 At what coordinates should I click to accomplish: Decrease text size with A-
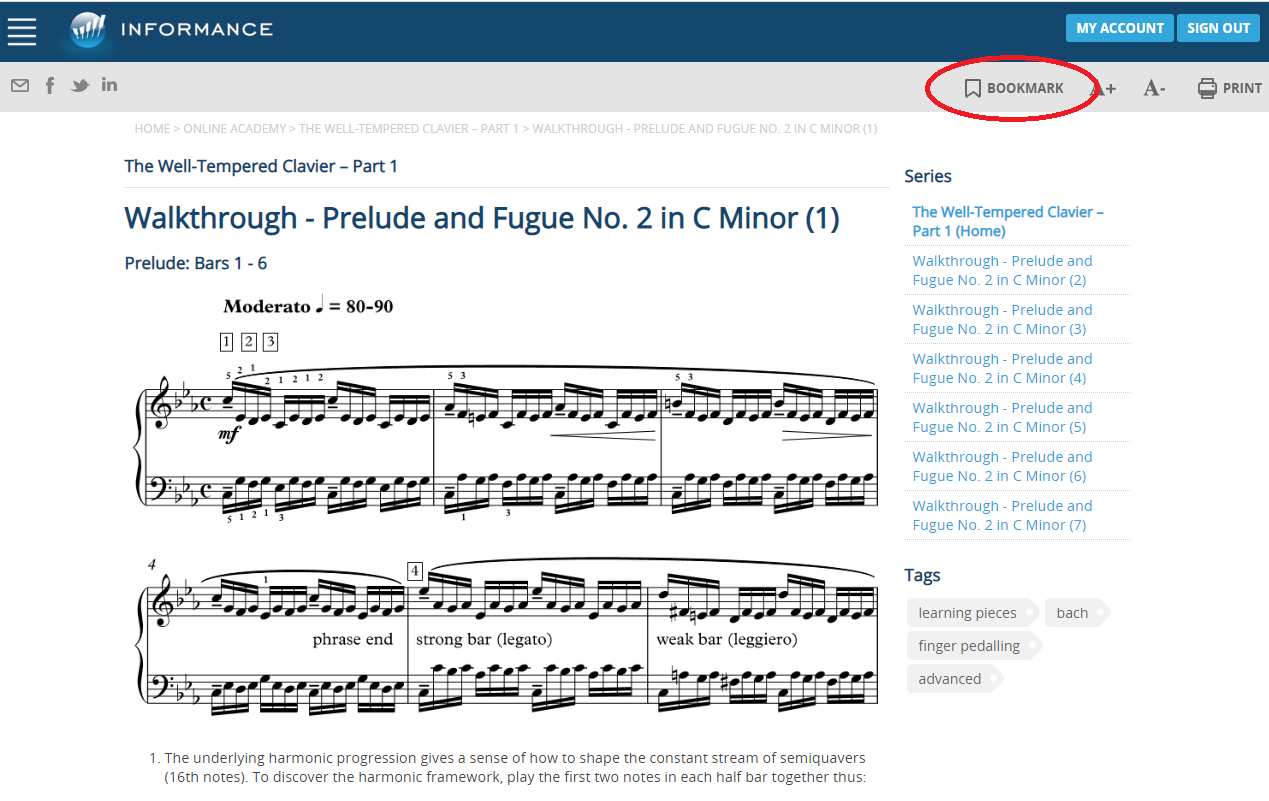point(1154,88)
